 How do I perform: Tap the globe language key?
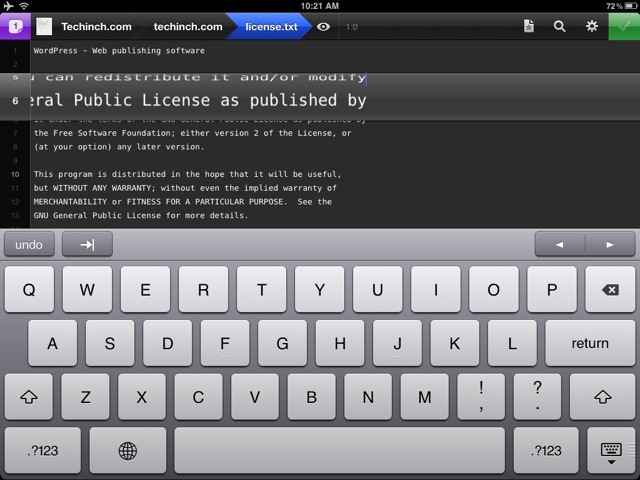[128, 450]
